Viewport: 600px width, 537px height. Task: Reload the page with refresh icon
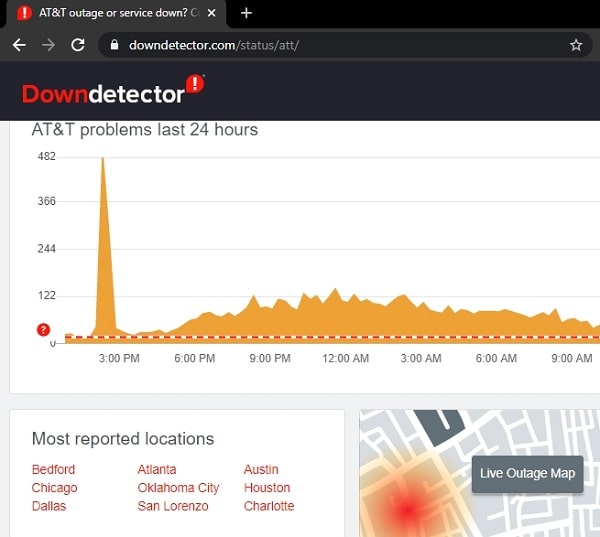(78, 45)
